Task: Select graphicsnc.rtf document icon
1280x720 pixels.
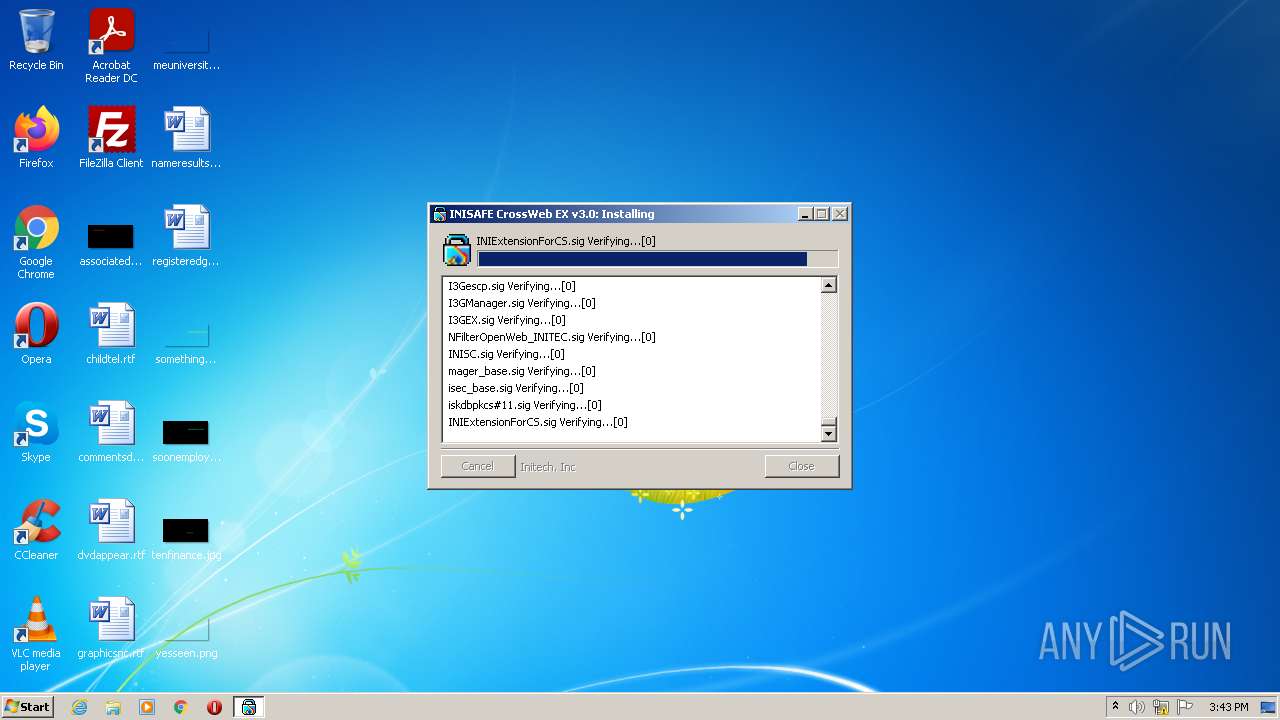Action: click(x=111, y=628)
